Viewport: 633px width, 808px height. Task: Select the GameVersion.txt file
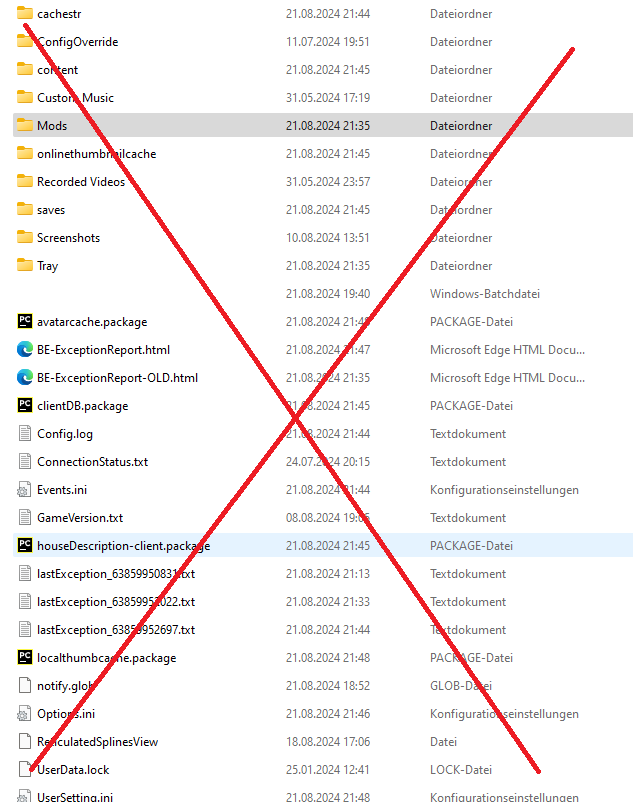pyautogui.click(x=80, y=518)
